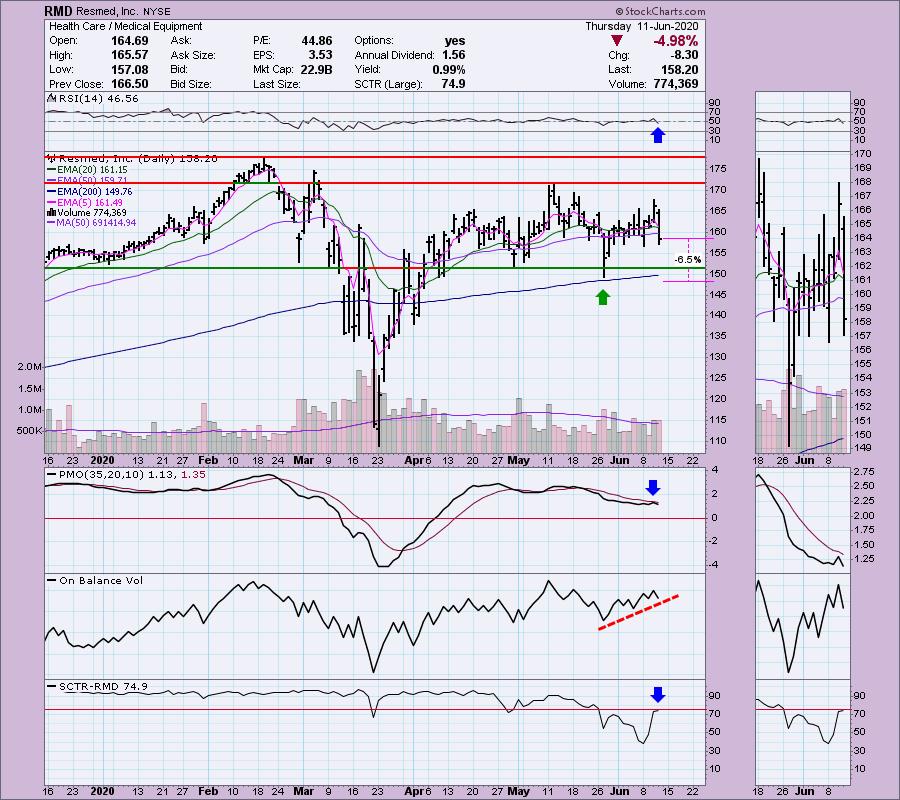The height and width of the screenshot is (800, 900).
Task: Click the Mar label on price axis
Action: 303,460
